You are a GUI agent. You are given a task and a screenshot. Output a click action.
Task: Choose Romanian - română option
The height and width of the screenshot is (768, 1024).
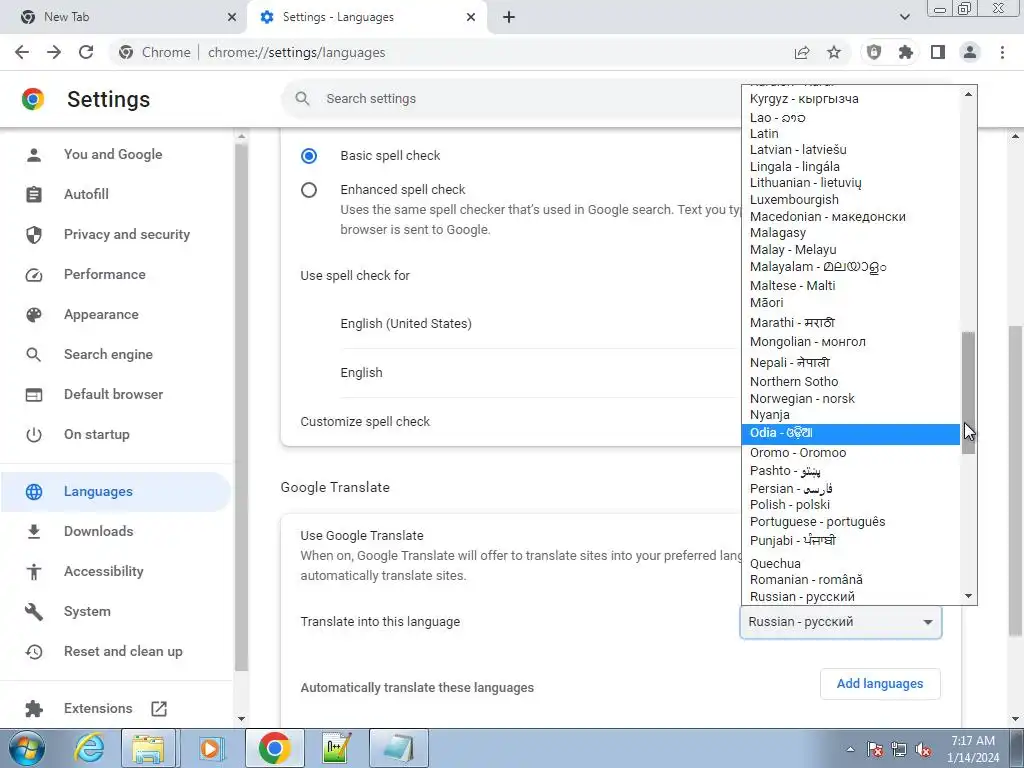click(850, 580)
